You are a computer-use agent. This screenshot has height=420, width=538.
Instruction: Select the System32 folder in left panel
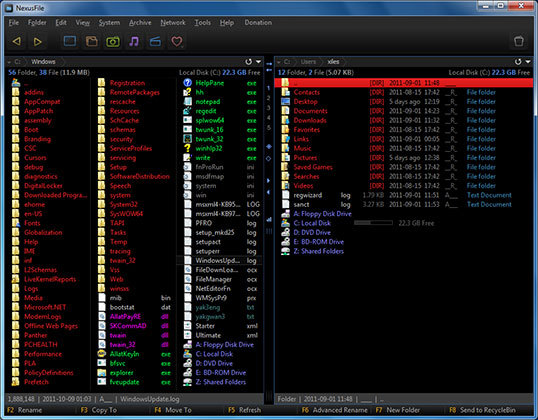click(x=124, y=204)
